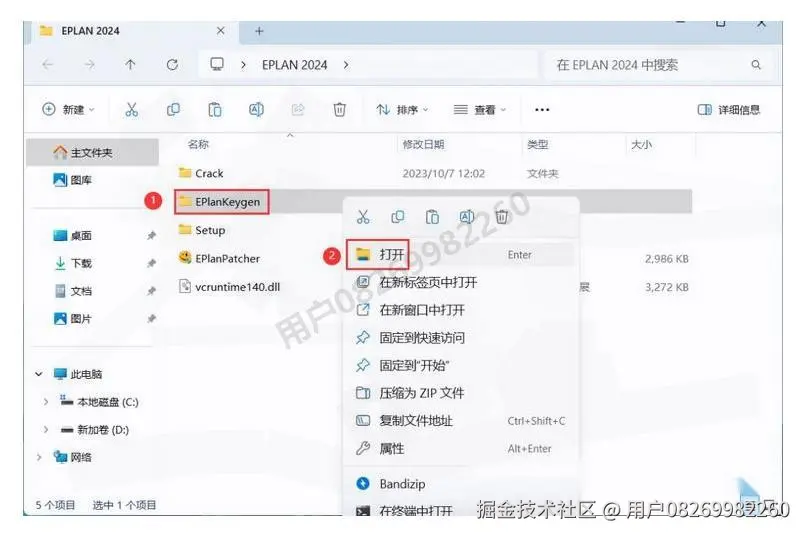Screen dimensions: 806x537
Task: Click the Delete icon in the context menu
Action: 502,217
